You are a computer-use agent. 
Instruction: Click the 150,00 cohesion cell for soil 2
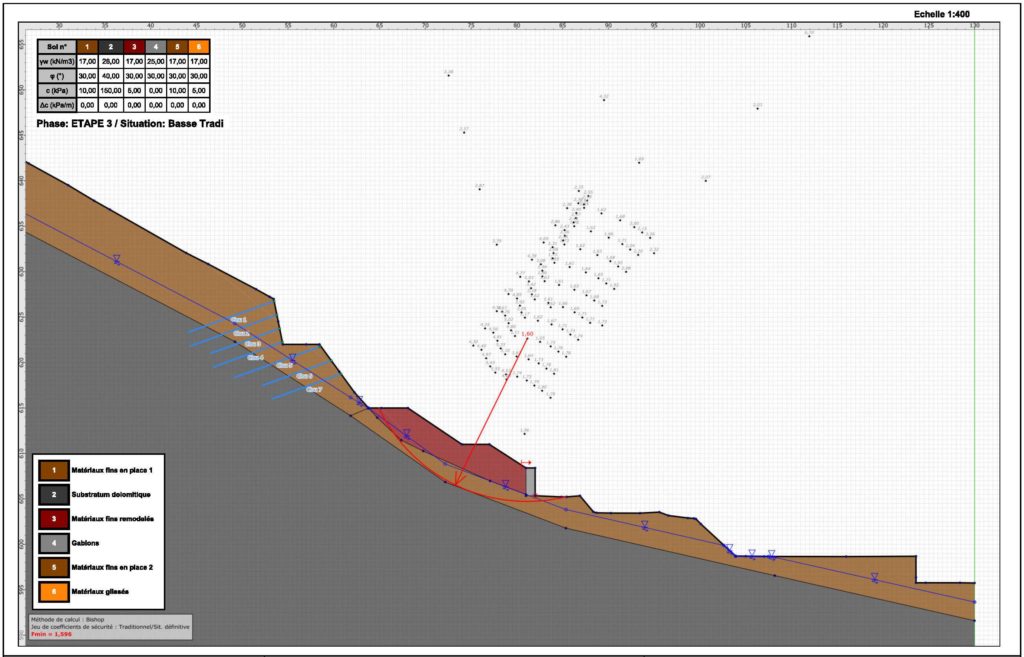[x=110, y=90]
